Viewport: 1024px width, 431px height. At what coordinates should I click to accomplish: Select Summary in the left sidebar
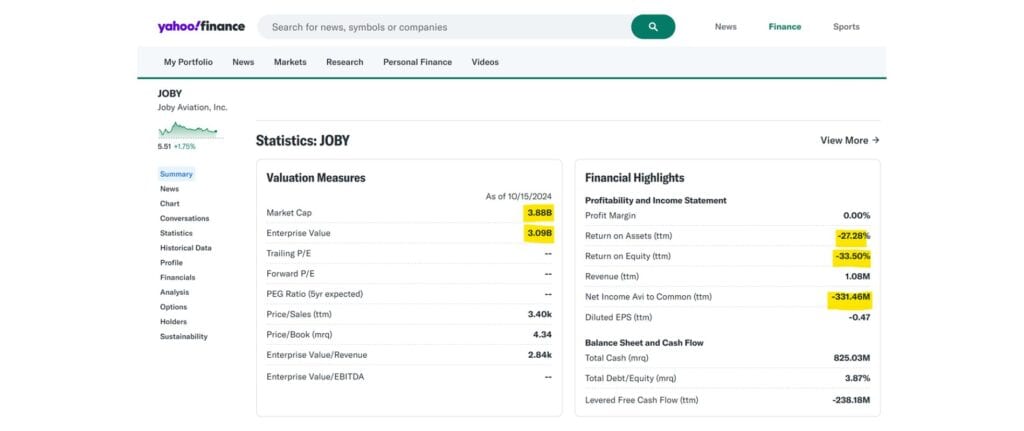(176, 174)
